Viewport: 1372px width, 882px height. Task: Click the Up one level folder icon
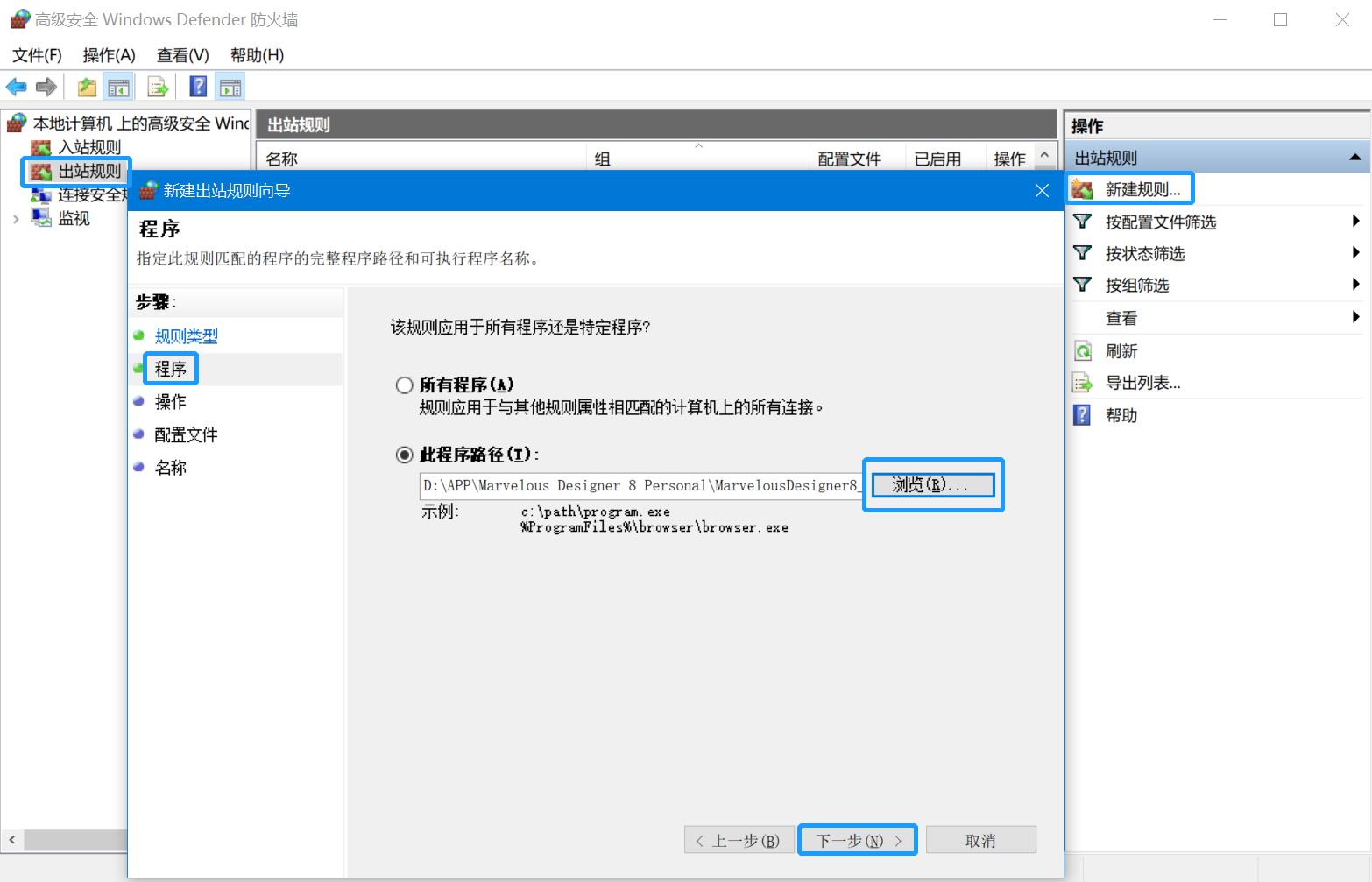[88, 87]
